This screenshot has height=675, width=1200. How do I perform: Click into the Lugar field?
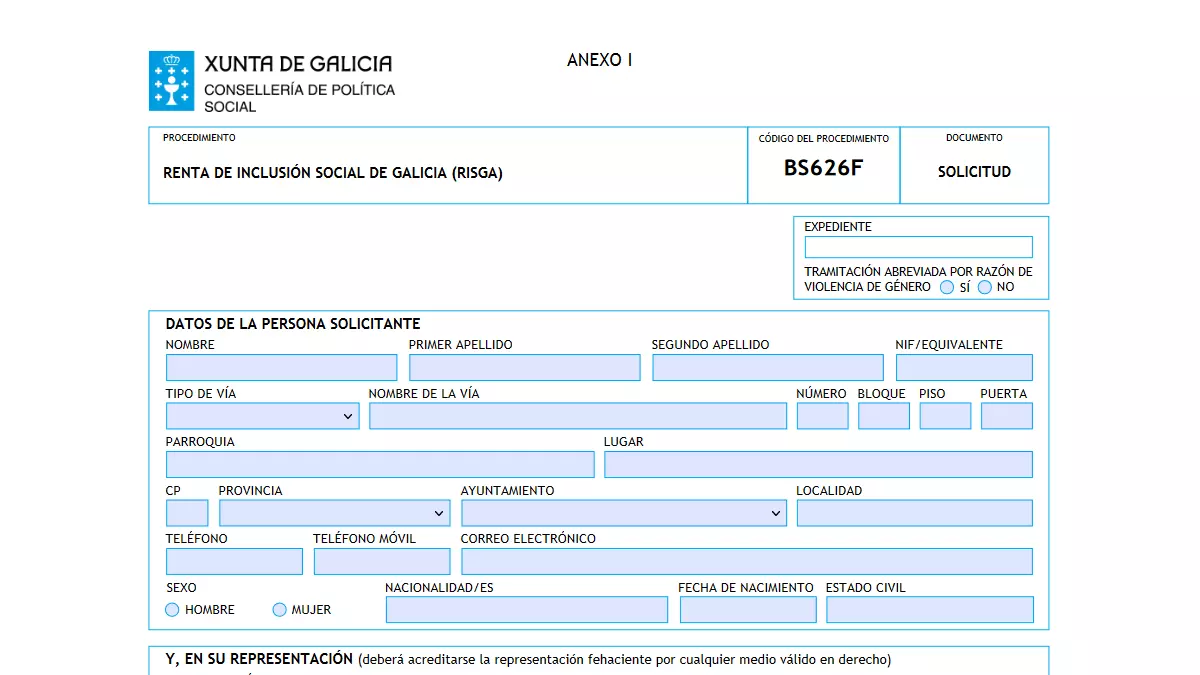click(818, 464)
